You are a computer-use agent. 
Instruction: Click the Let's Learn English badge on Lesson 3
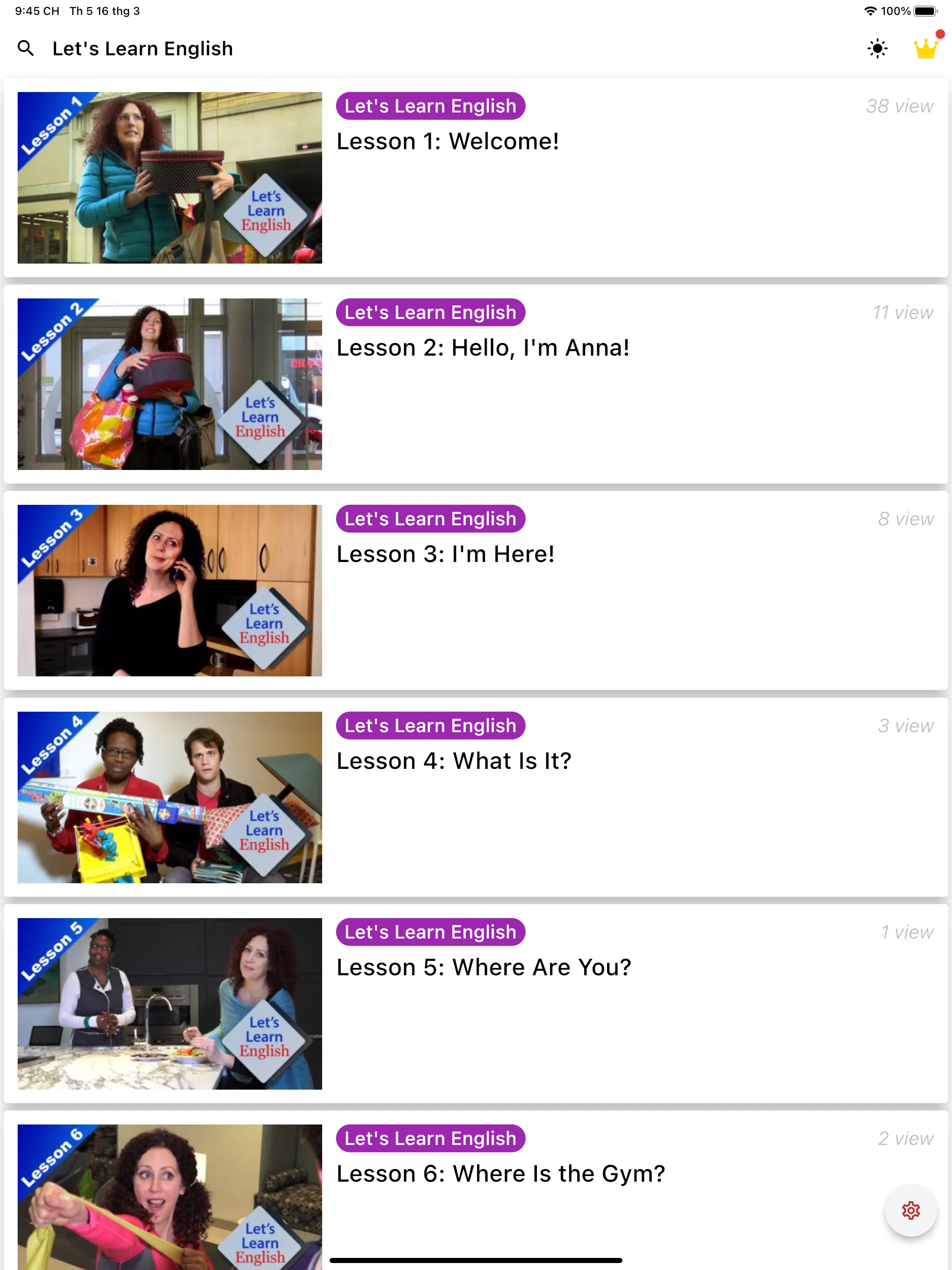click(430, 519)
